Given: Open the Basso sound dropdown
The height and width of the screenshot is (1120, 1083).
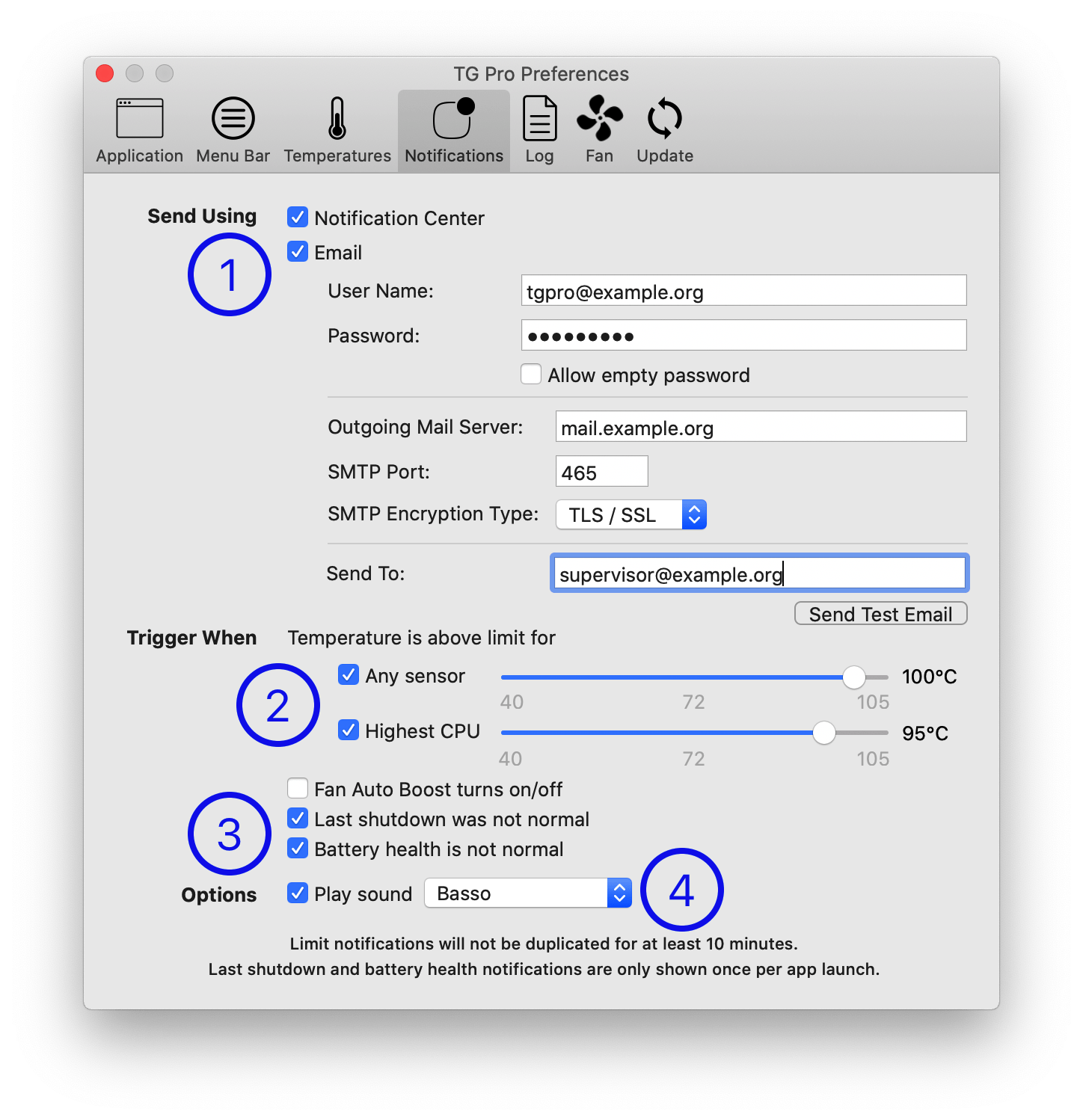Looking at the screenshot, I should 527,893.
